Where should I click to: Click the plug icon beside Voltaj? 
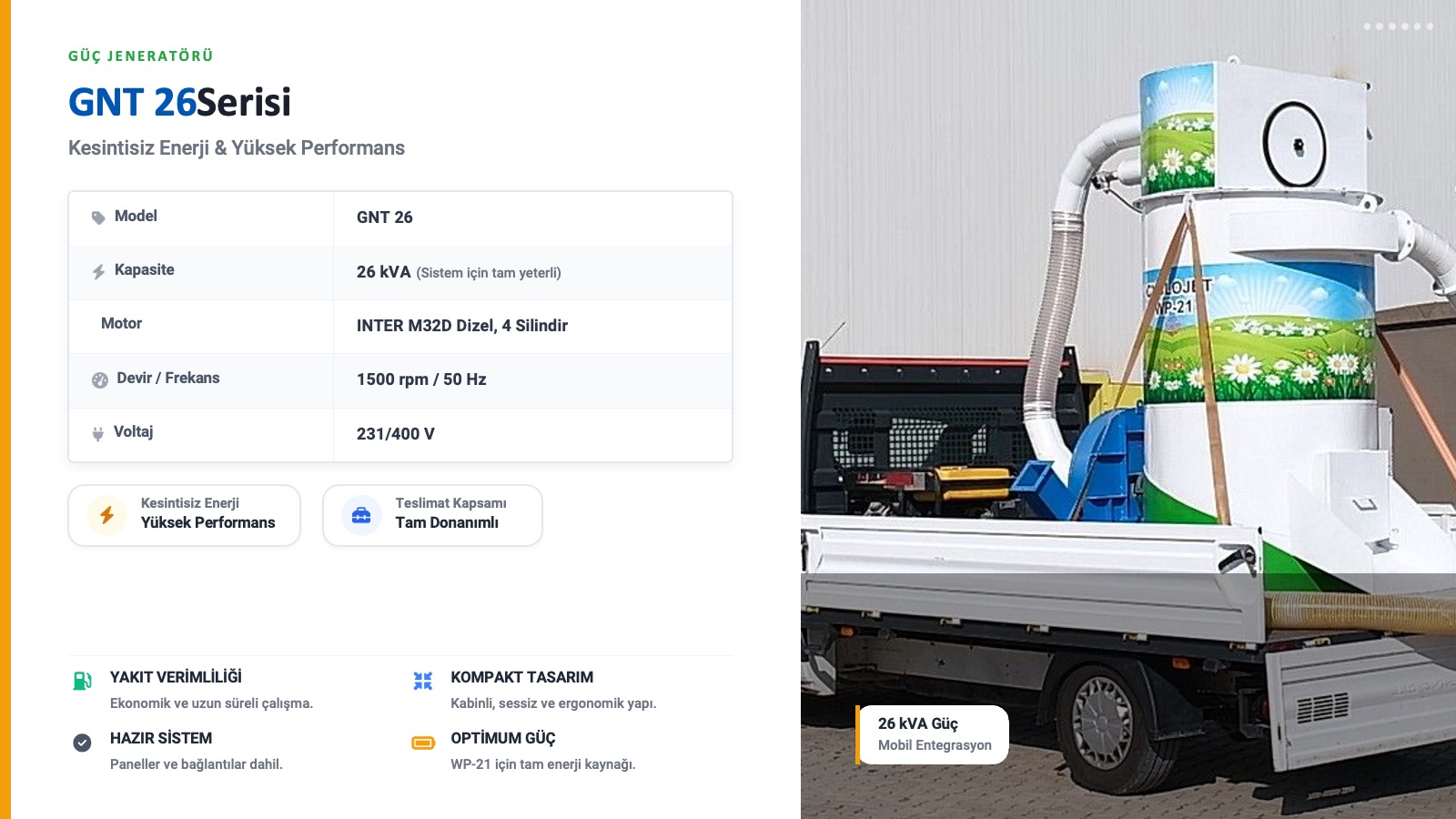(x=98, y=434)
